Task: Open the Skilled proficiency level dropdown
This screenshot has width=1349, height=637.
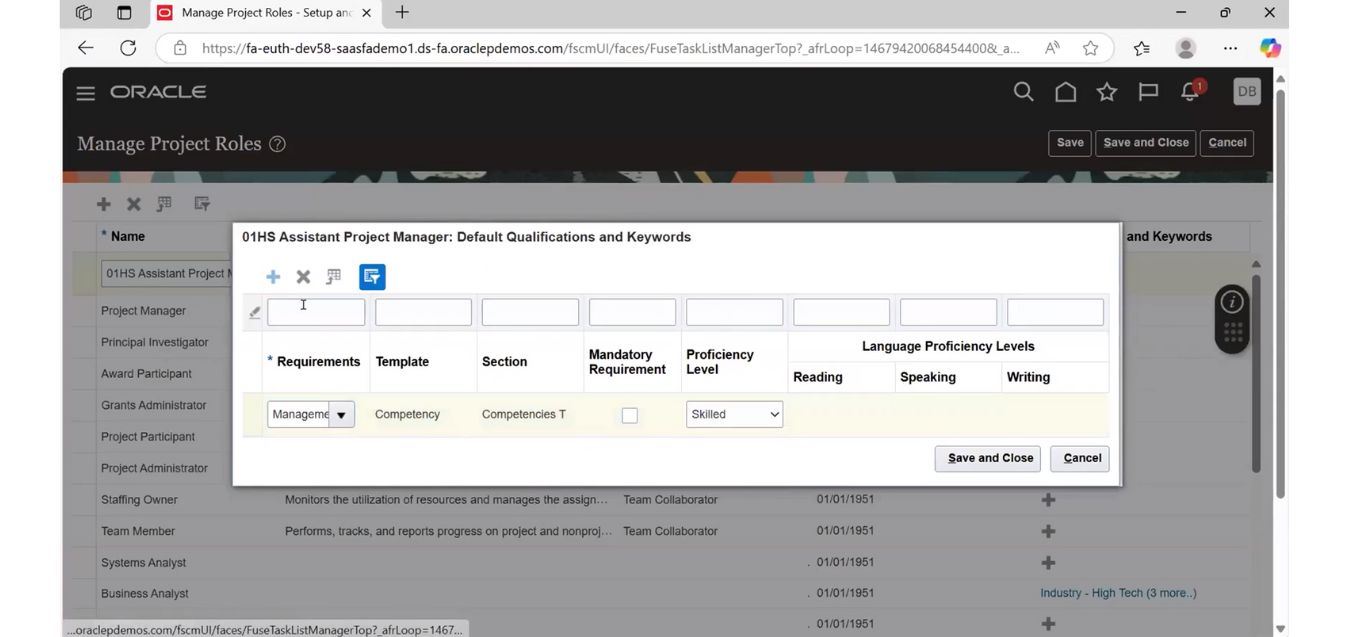Action: click(734, 413)
